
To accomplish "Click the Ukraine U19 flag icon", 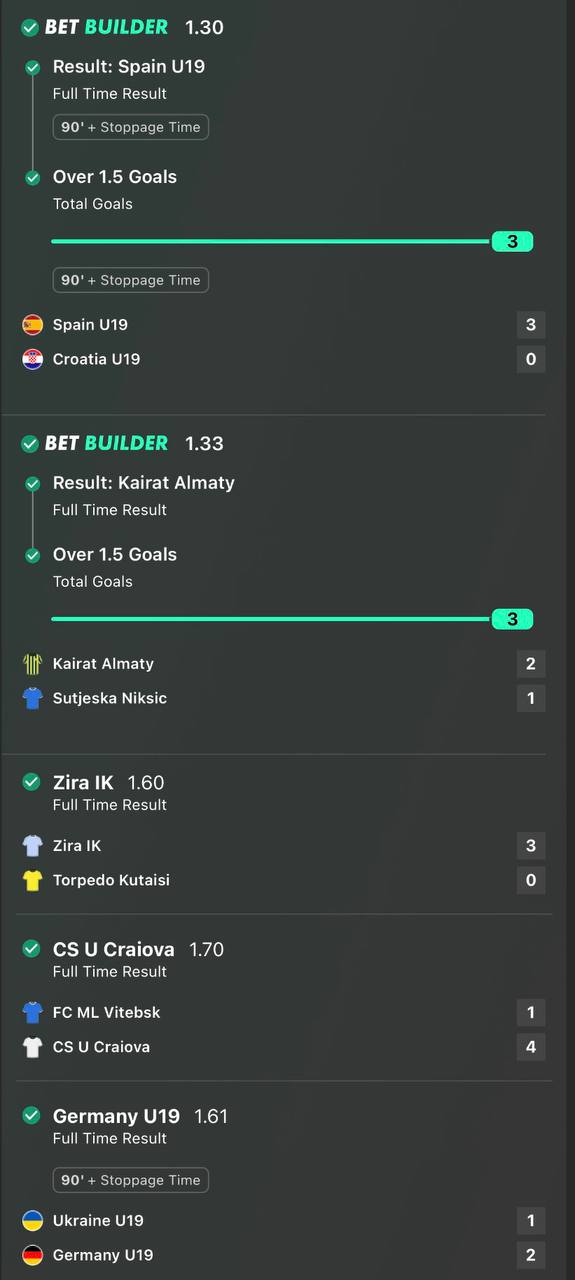I will pos(33,1220).
